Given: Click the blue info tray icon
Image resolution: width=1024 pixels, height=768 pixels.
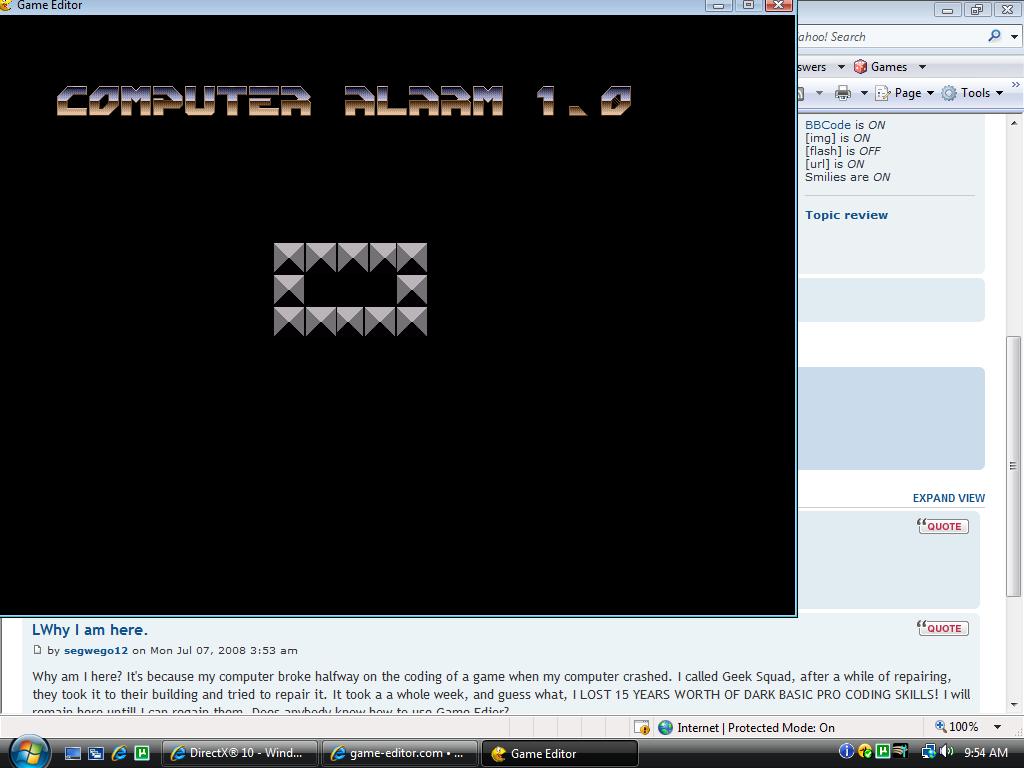Looking at the screenshot, I should (x=846, y=752).
